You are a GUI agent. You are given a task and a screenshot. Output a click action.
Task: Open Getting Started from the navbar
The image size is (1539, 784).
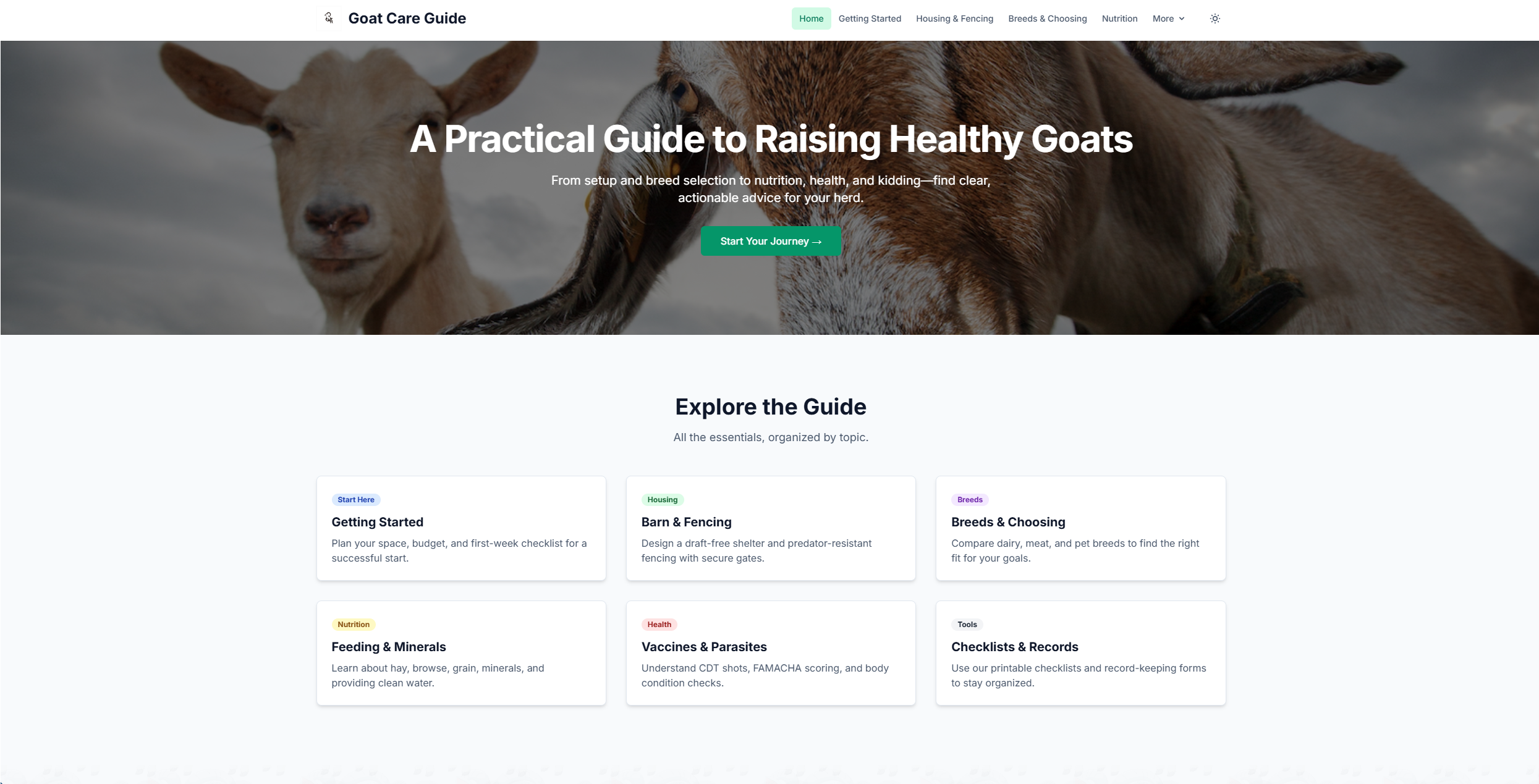pyautogui.click(x=869, y=19)
